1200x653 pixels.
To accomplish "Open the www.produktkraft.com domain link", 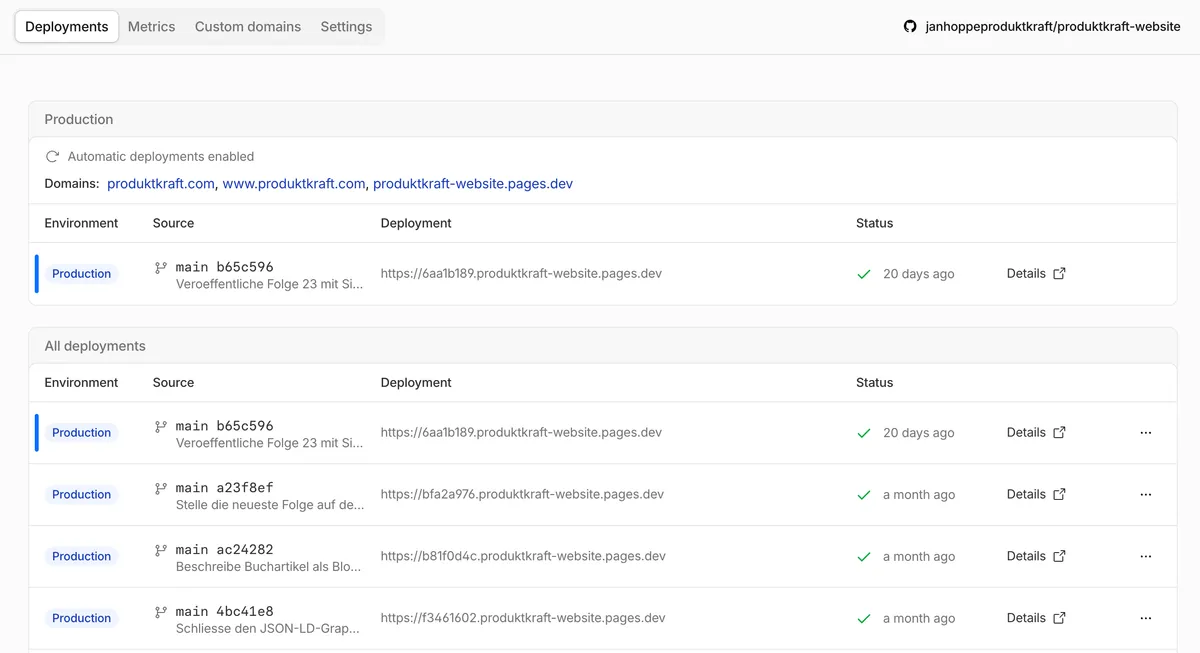I will (294, 184).
